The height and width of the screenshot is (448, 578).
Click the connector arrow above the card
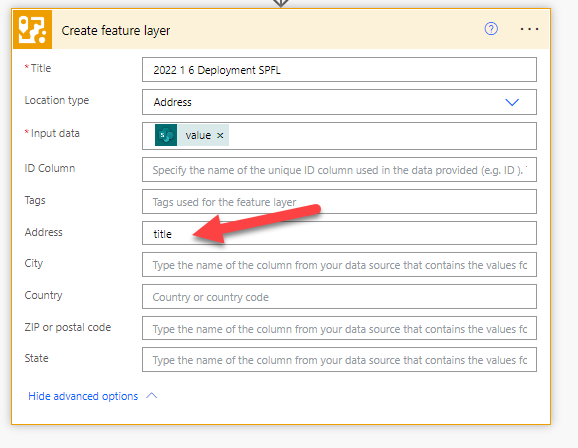click(281, 3)
